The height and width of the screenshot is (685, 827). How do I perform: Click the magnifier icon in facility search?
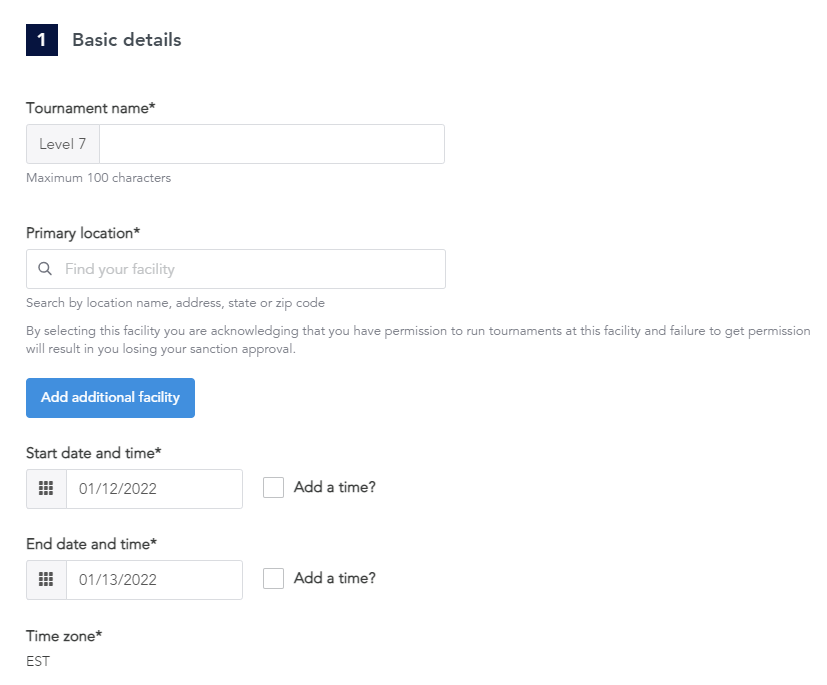pyautogui.click(x=45, y=269)
